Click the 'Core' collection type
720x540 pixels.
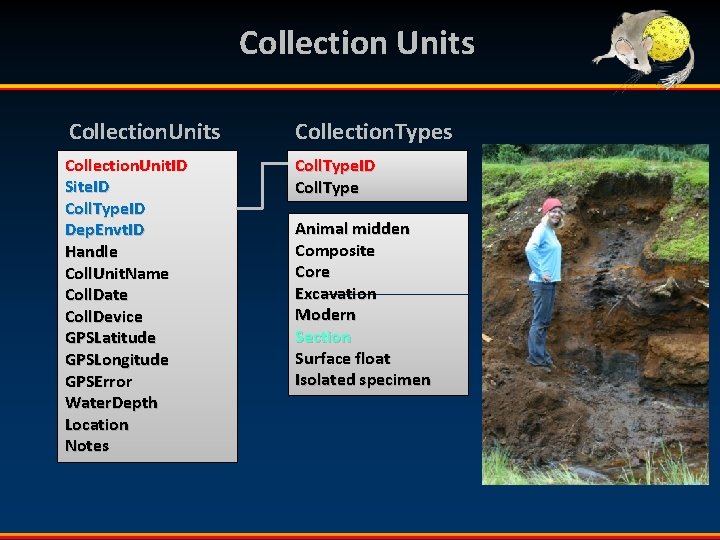click(312, 272)
